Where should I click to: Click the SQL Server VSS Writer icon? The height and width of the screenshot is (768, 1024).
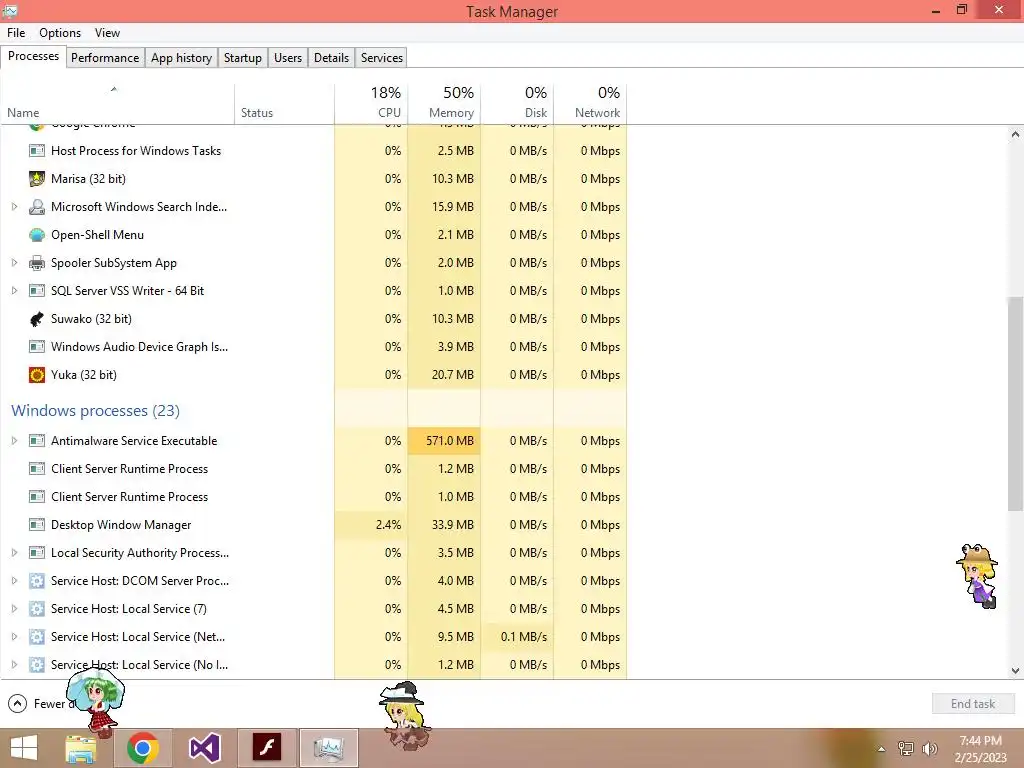pos(37,291)
